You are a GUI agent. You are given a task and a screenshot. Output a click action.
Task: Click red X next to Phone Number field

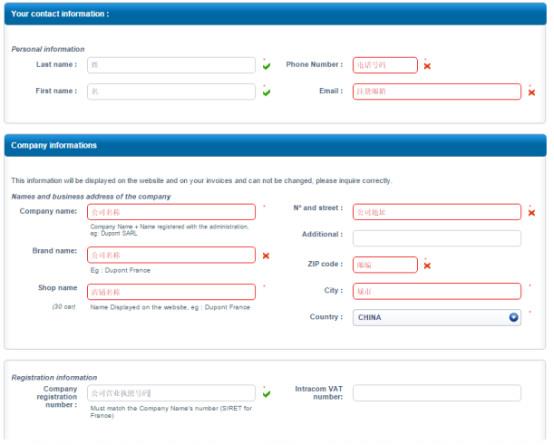pos(427,66)
